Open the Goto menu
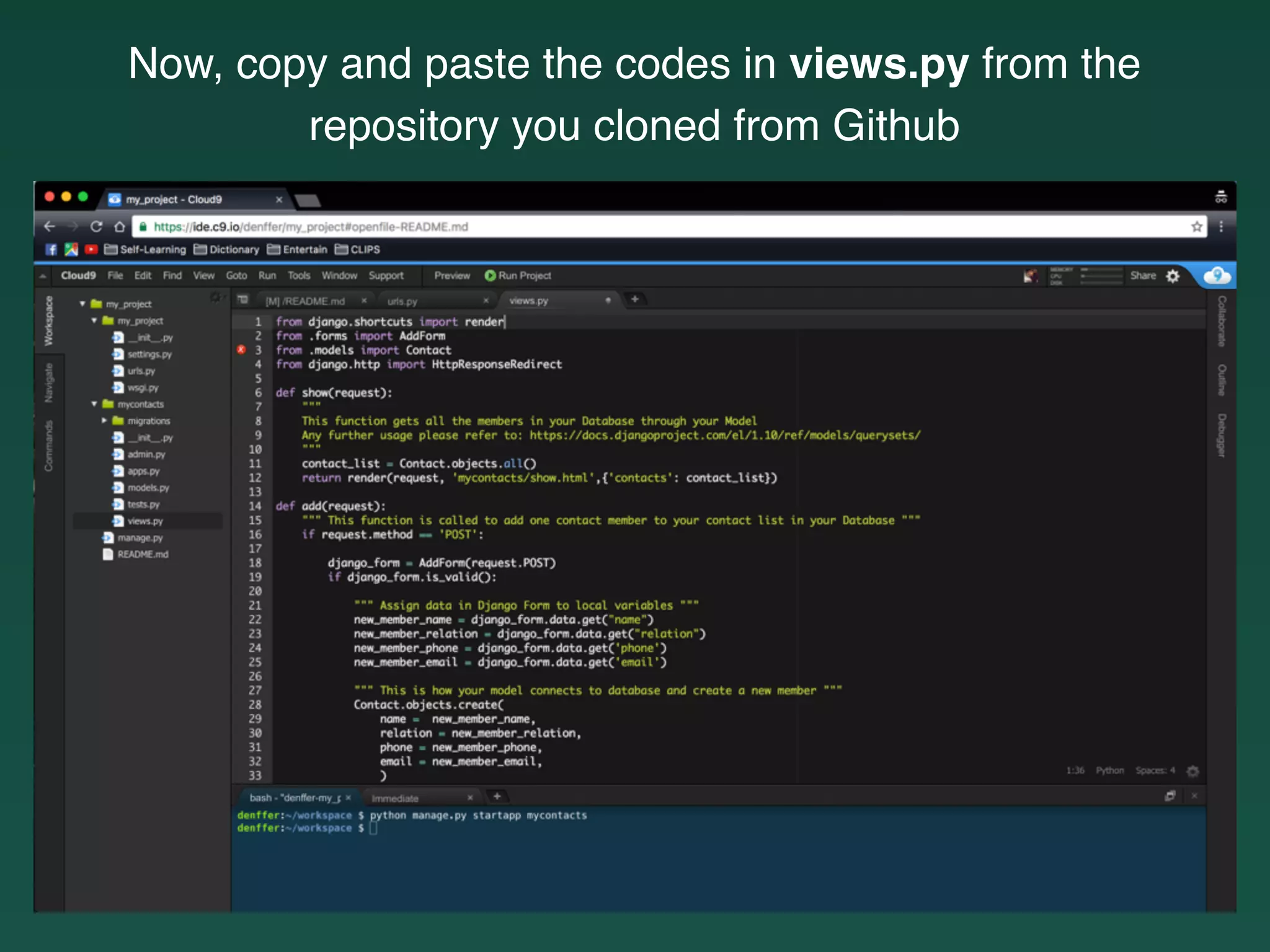The image size is (1270, 952). (236, 276)
